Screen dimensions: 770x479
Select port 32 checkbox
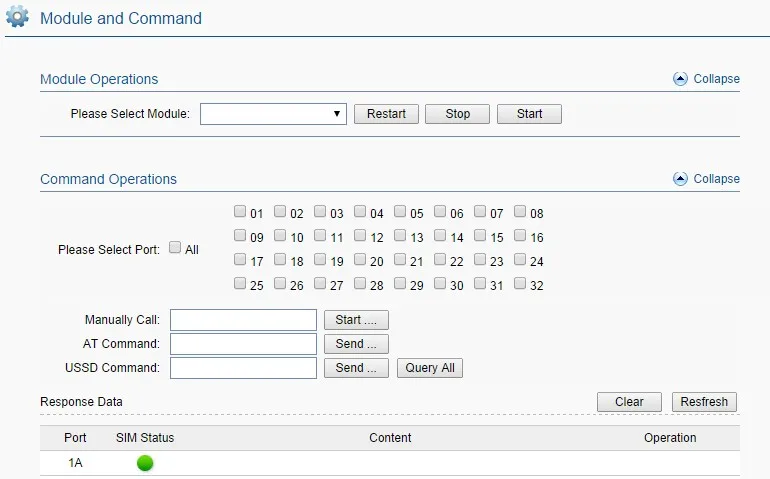(x=520, y=284)
